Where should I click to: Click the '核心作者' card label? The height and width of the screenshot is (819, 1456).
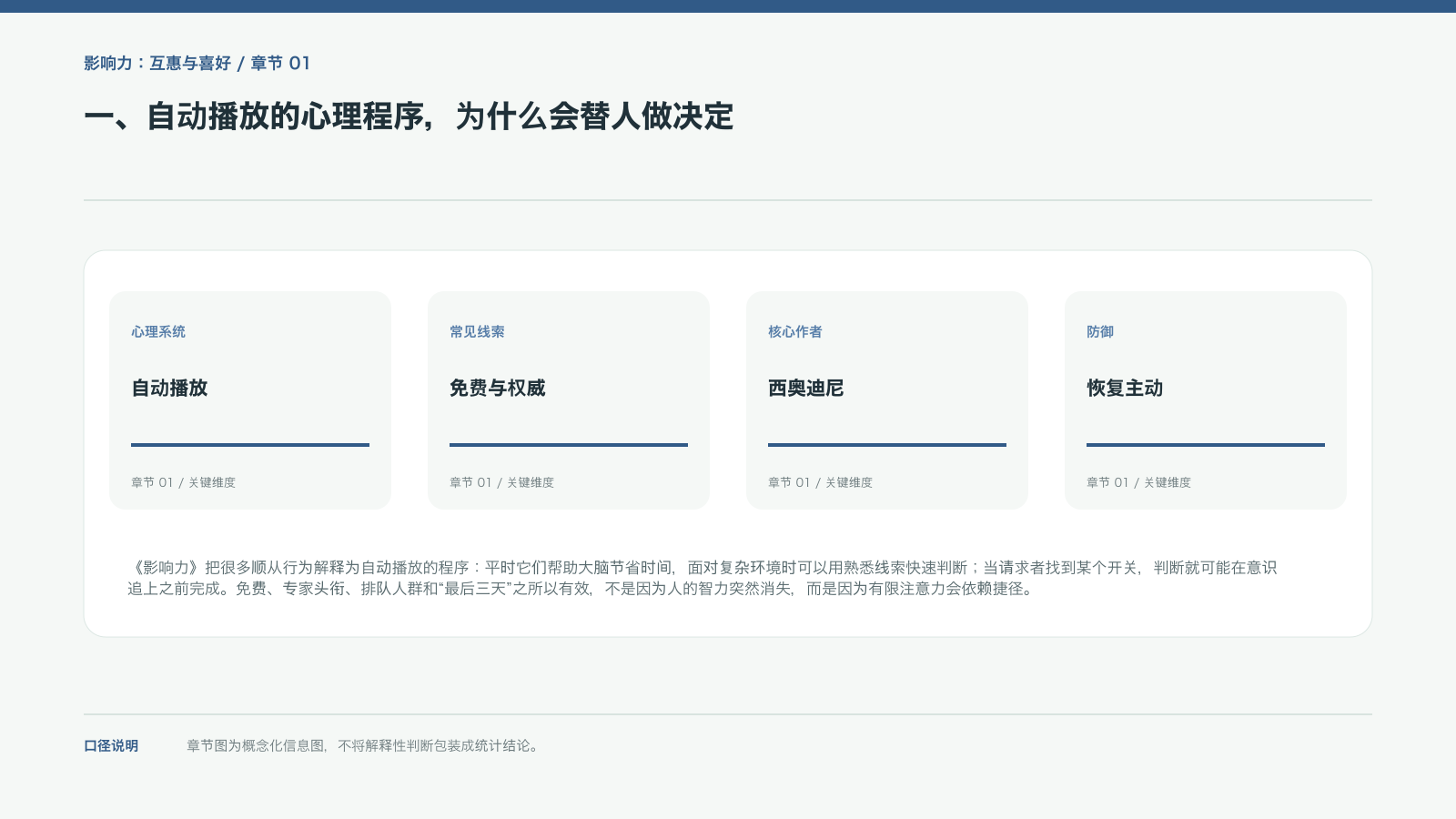[795, 332]
